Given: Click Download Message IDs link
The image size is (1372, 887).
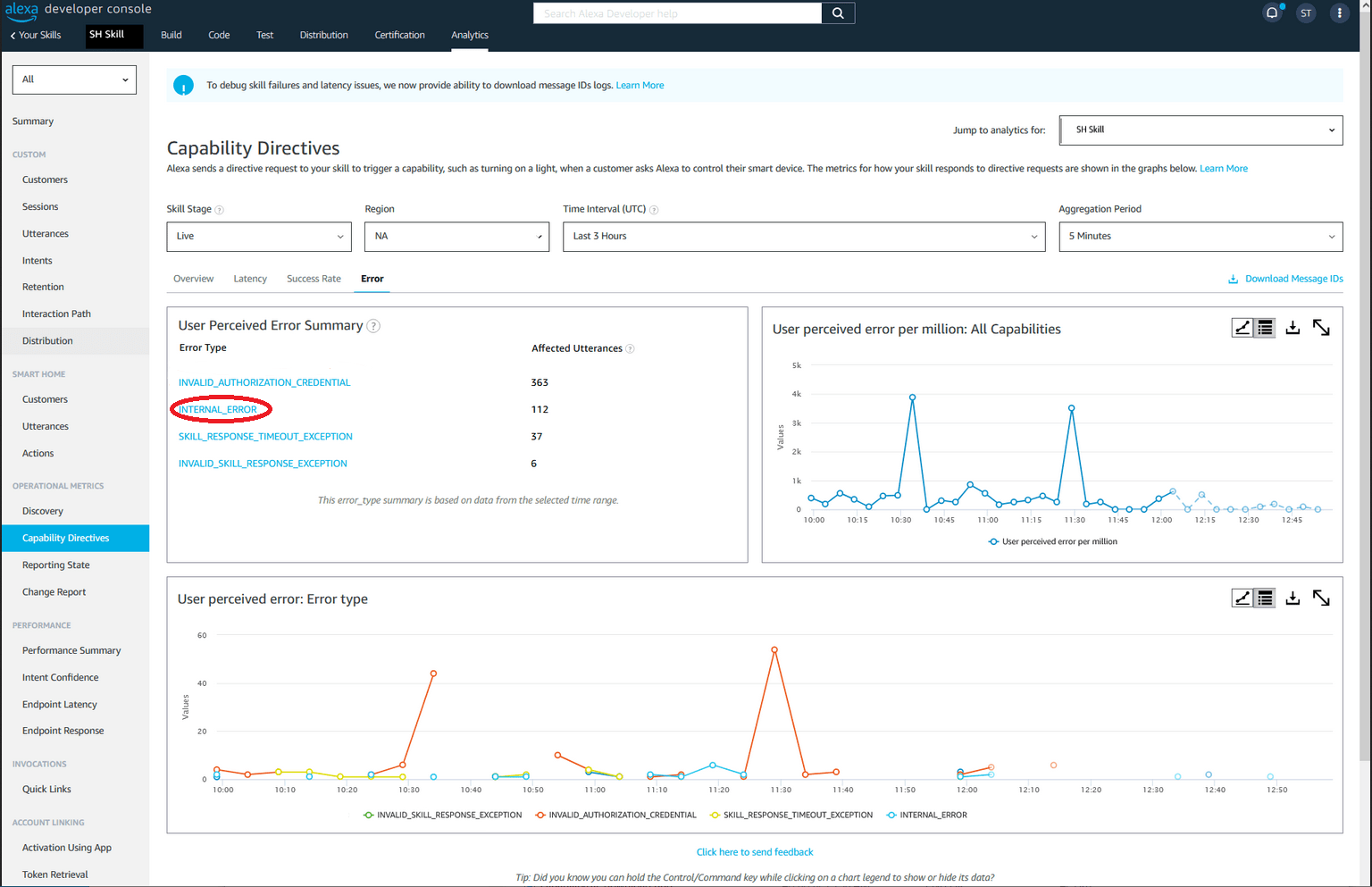Looking at the screenshot, I should tap(1293, 279).
